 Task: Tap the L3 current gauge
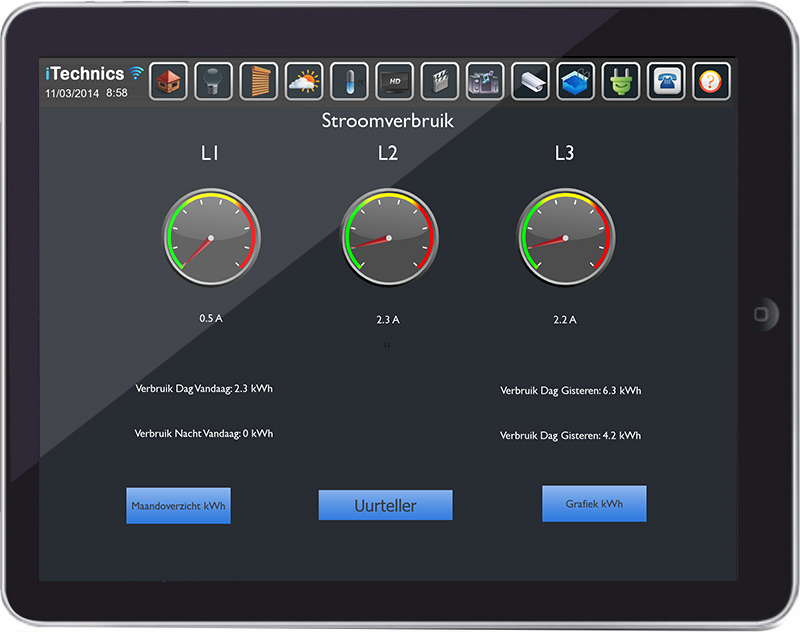pos(565,239)
